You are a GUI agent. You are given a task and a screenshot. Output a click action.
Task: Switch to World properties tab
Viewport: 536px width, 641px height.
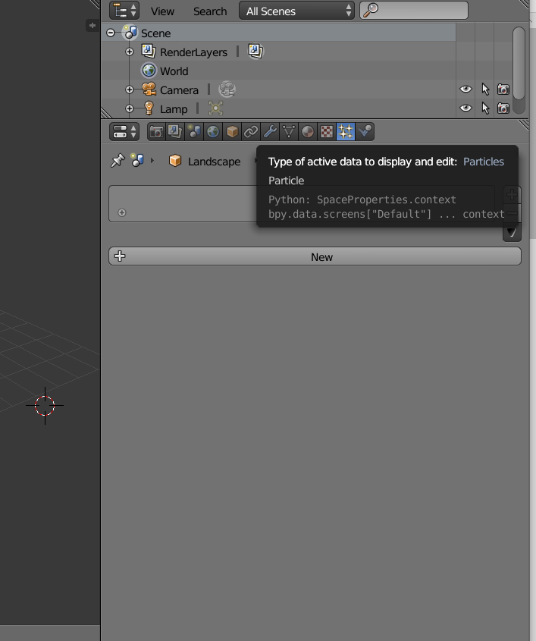point(213,132)
